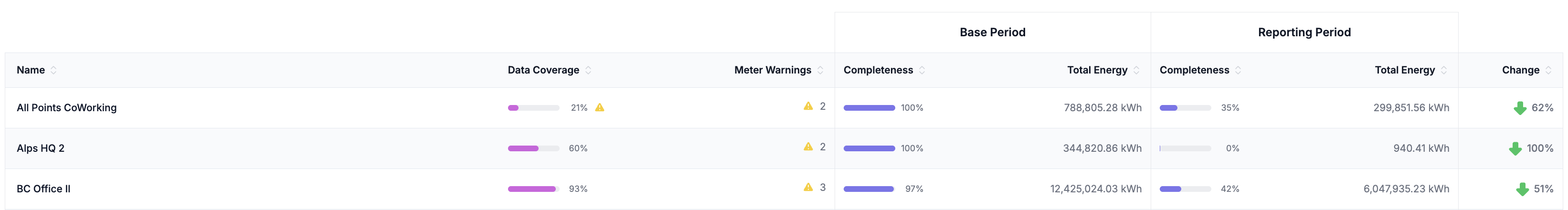Open Alps HQ 2 building entry
1568x210 pixels.
click(40, 148)
